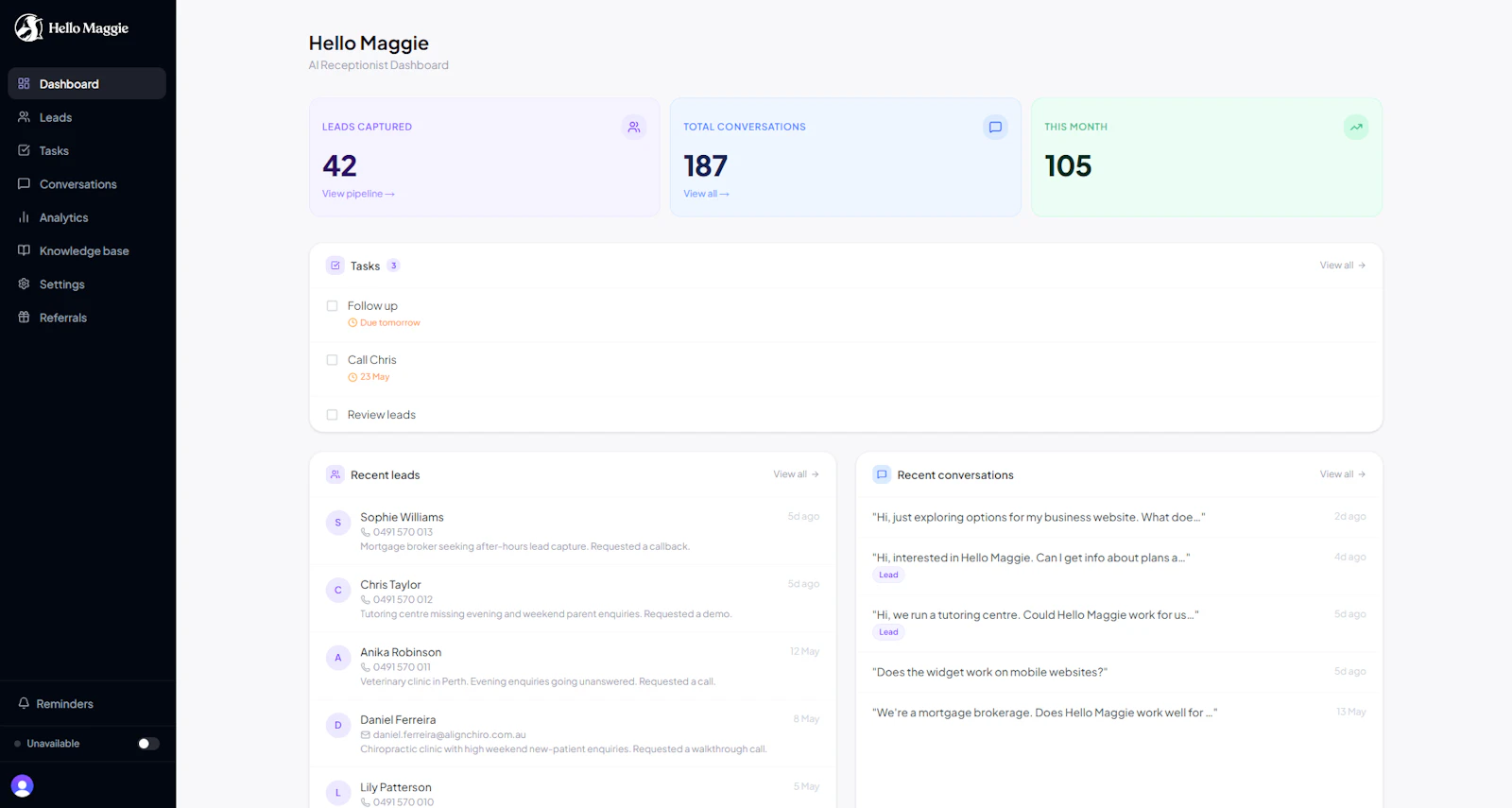Click the Due tomorrow label
The width and height of the screenshot is (1512, 808).
tap(384, 323)
